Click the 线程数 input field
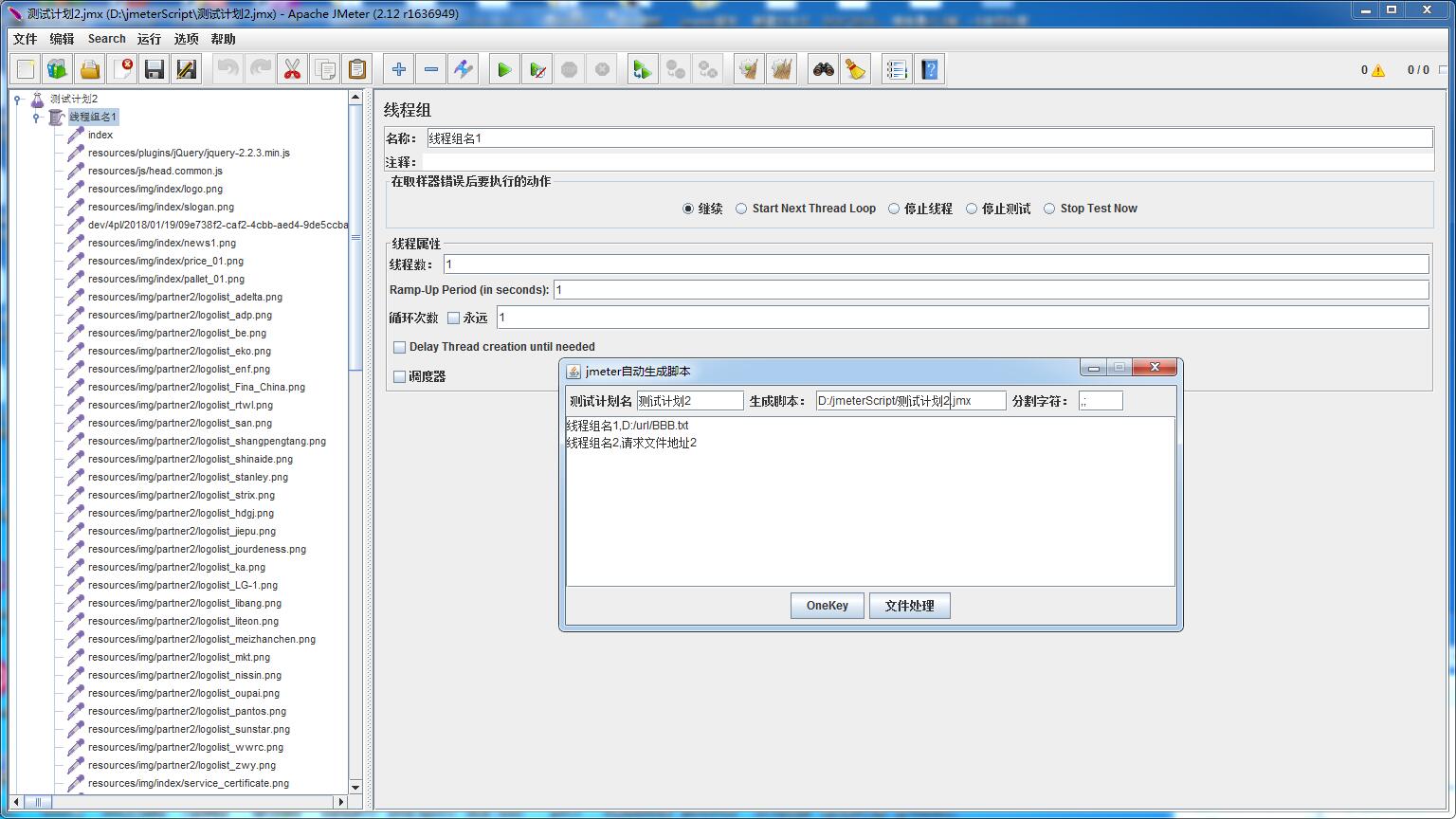 pos(937,264)
